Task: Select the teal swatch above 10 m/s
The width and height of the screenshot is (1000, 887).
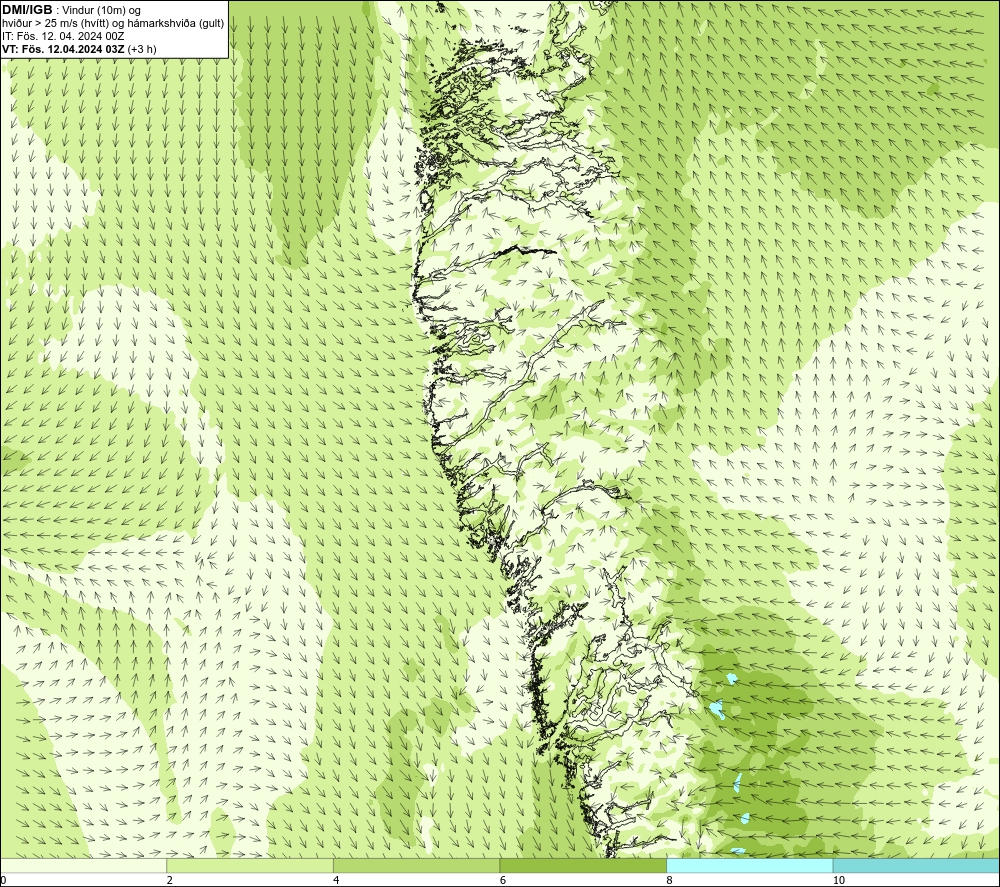Action: pos(916,866)
